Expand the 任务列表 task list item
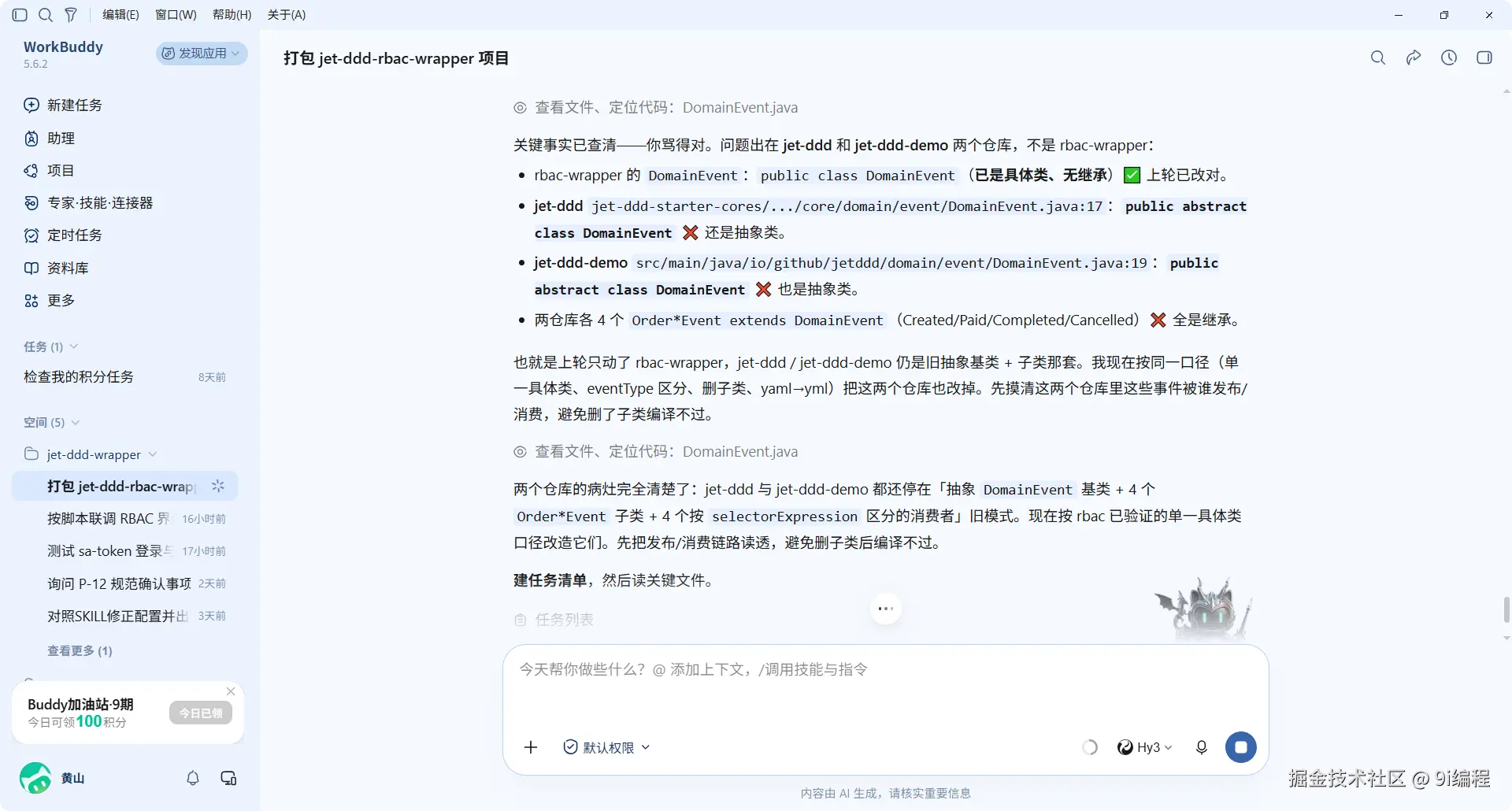1512x811 pixels. (554, 620)
